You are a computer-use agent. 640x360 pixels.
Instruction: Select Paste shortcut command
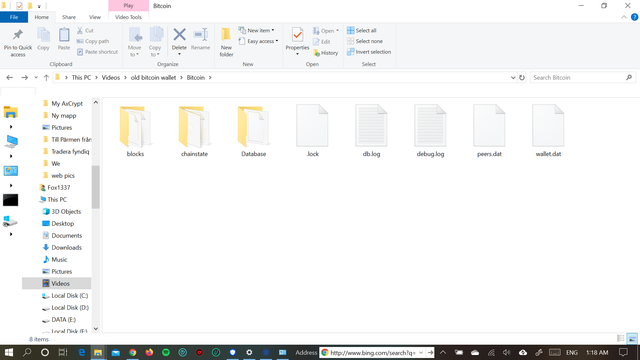[x=97, y=52]
